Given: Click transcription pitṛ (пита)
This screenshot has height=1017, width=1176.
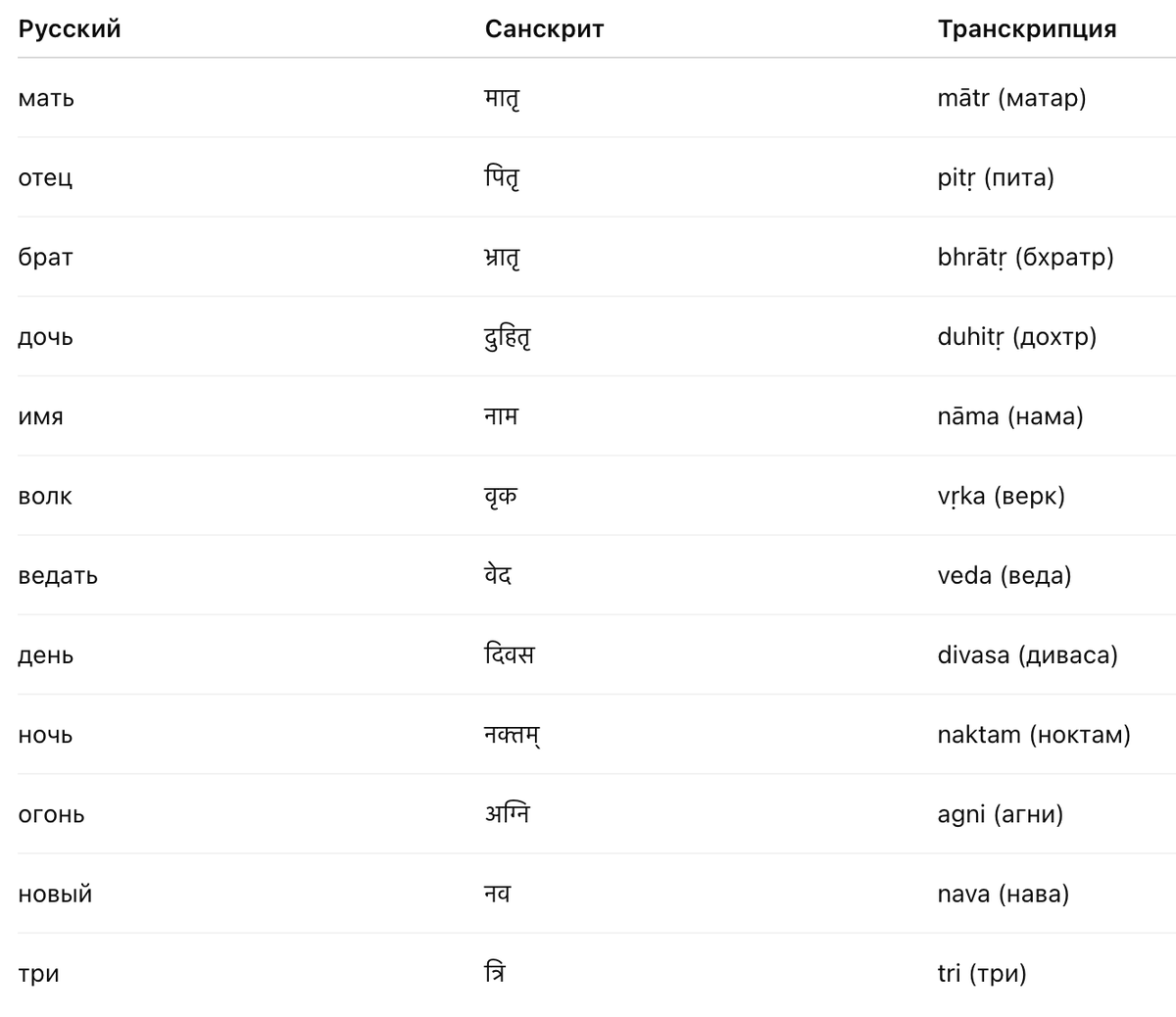Looking at the screenshot, I should click(x=996, y=178).
